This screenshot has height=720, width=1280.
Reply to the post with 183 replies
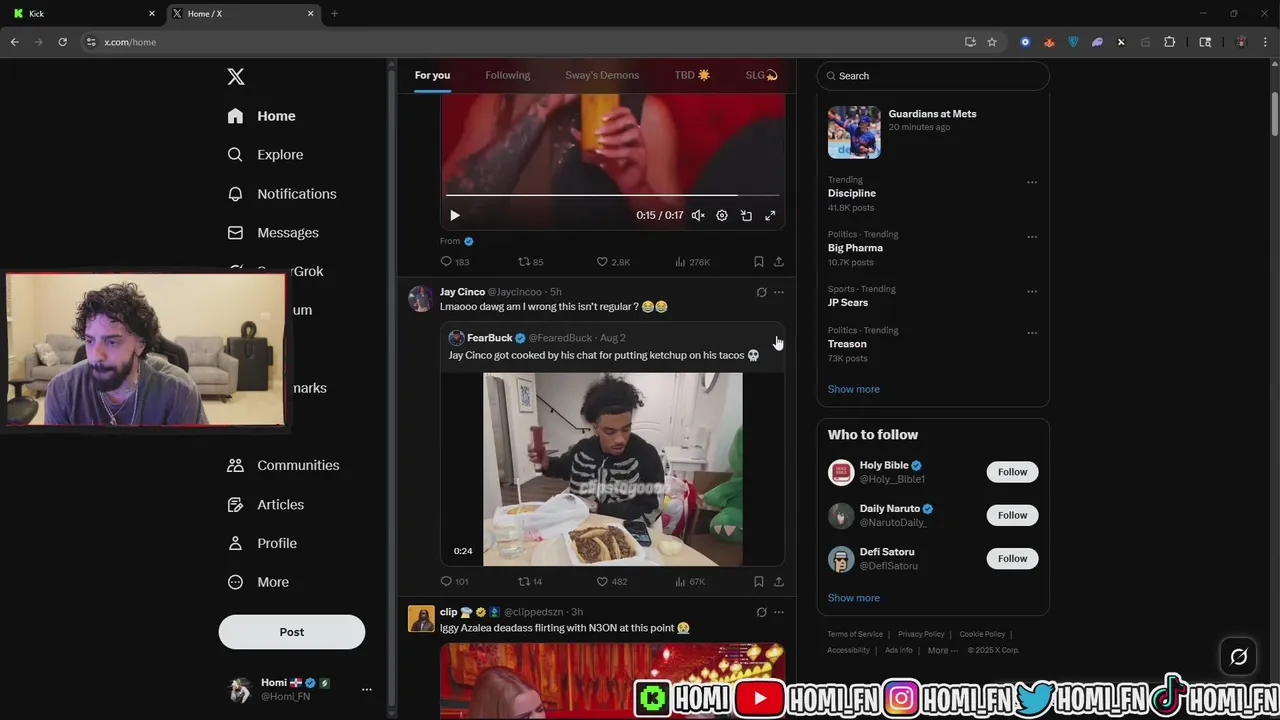pos(455,262)
